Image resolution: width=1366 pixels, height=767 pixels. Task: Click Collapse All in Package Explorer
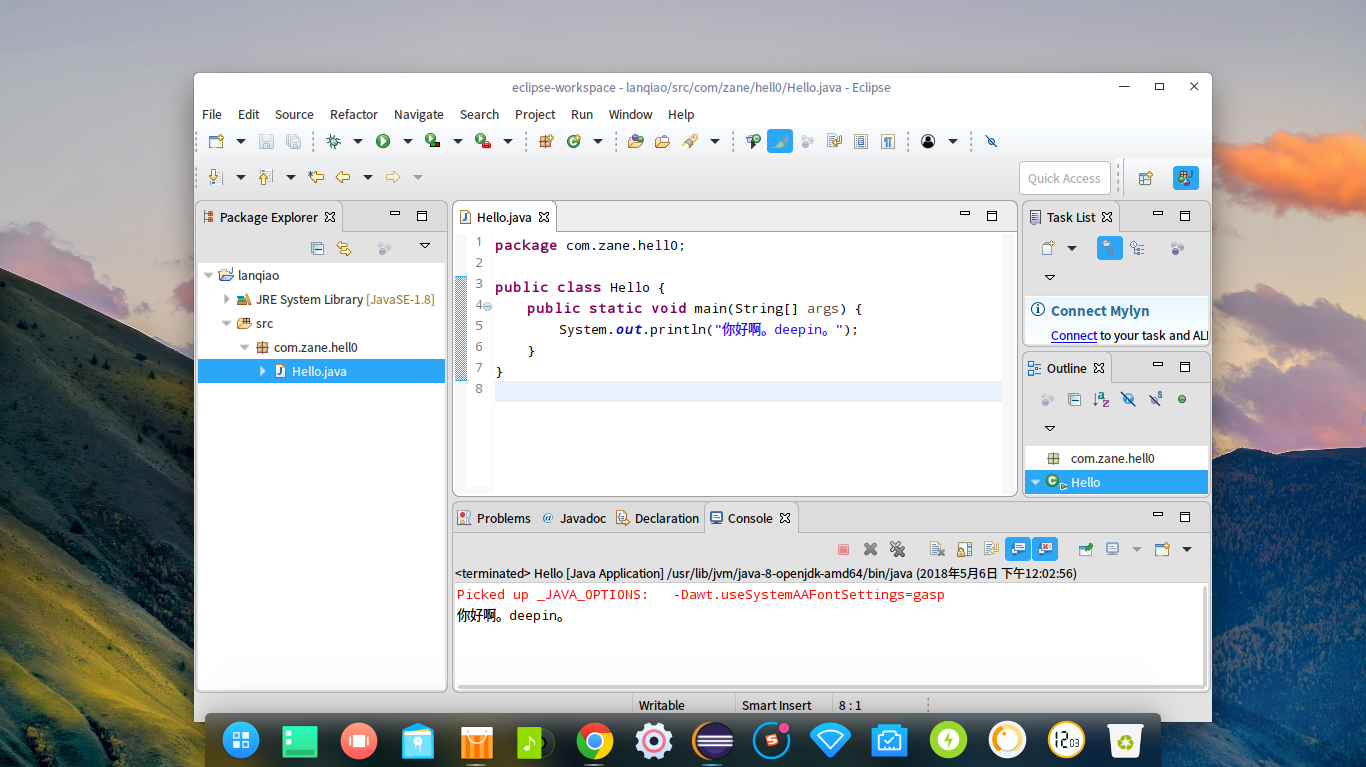(317, 248)
